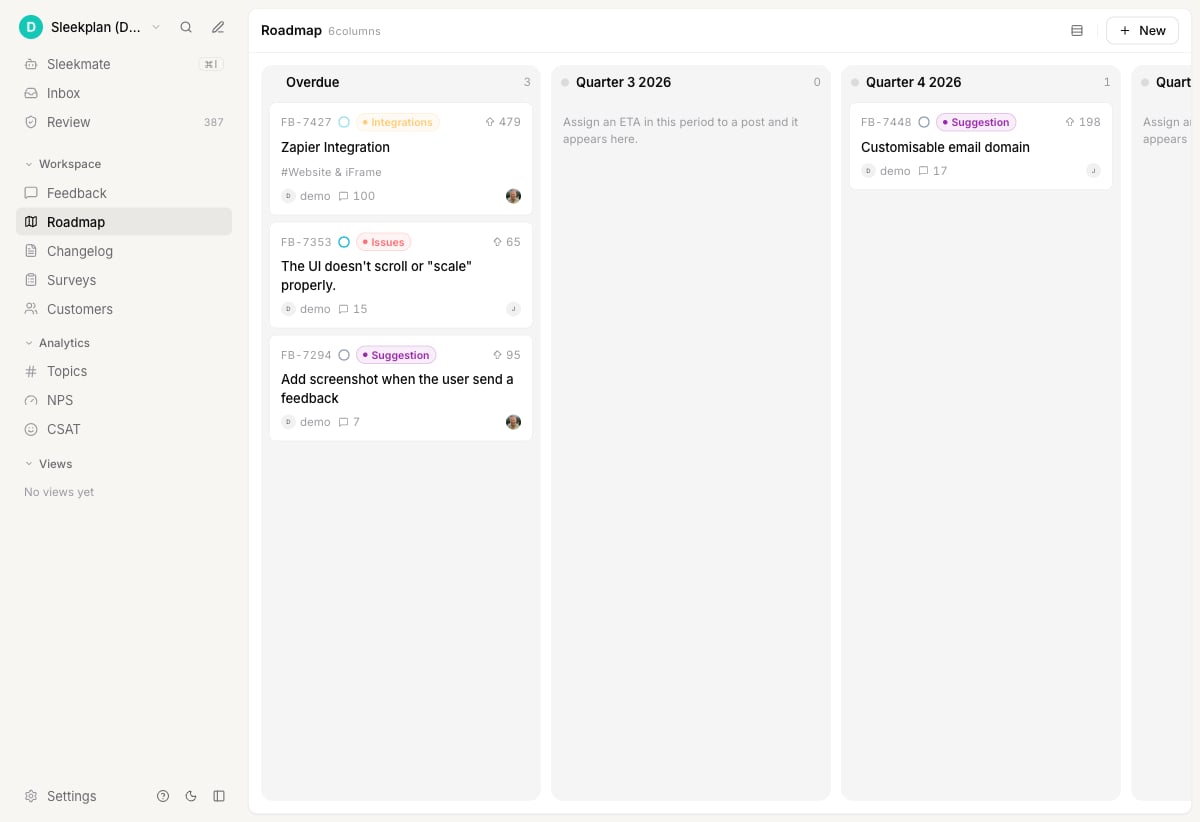Collapse the Workspace section
1200x822 pixels.
click(62, 164)
